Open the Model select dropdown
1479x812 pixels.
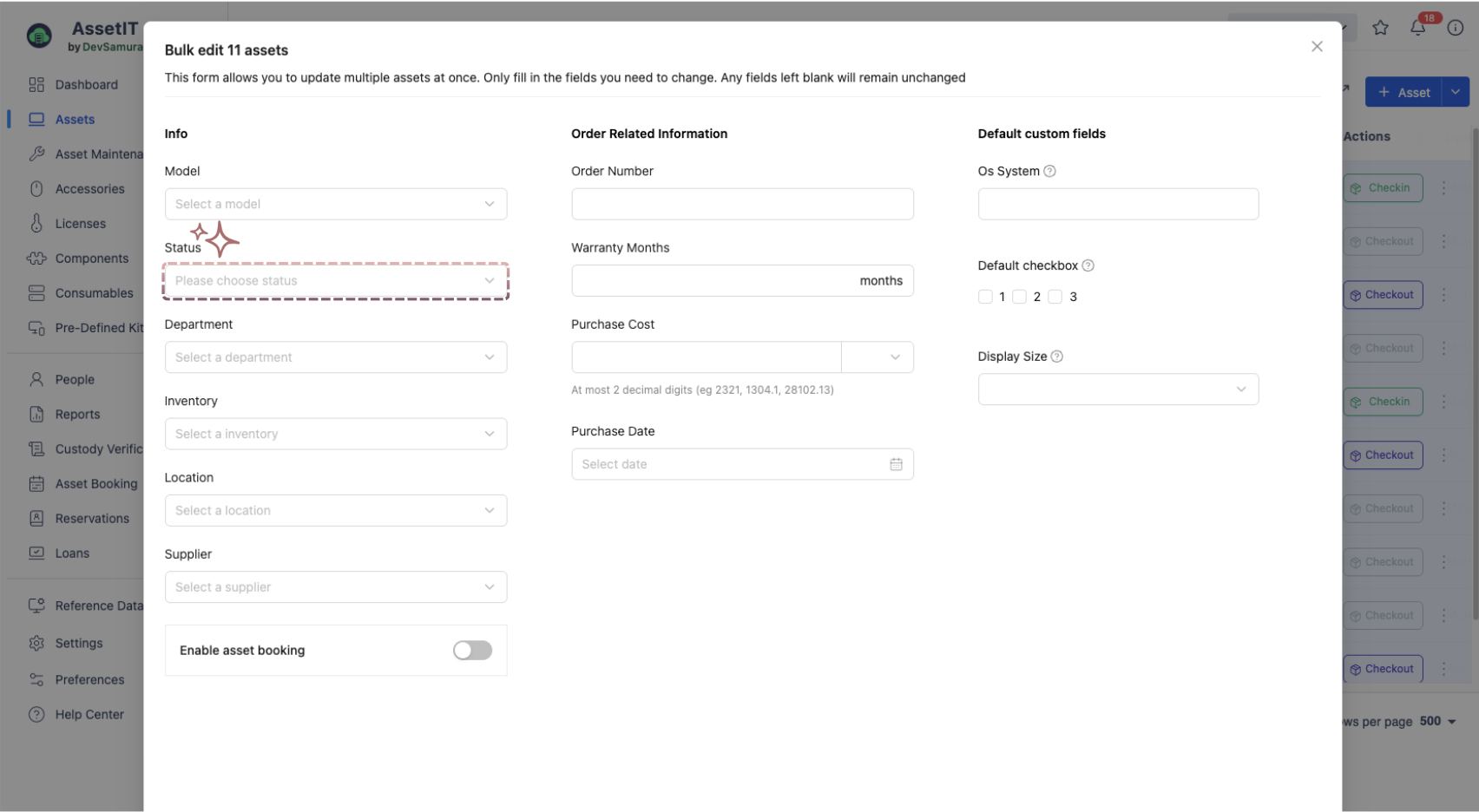pyautogui.click(x=335, y=204)
